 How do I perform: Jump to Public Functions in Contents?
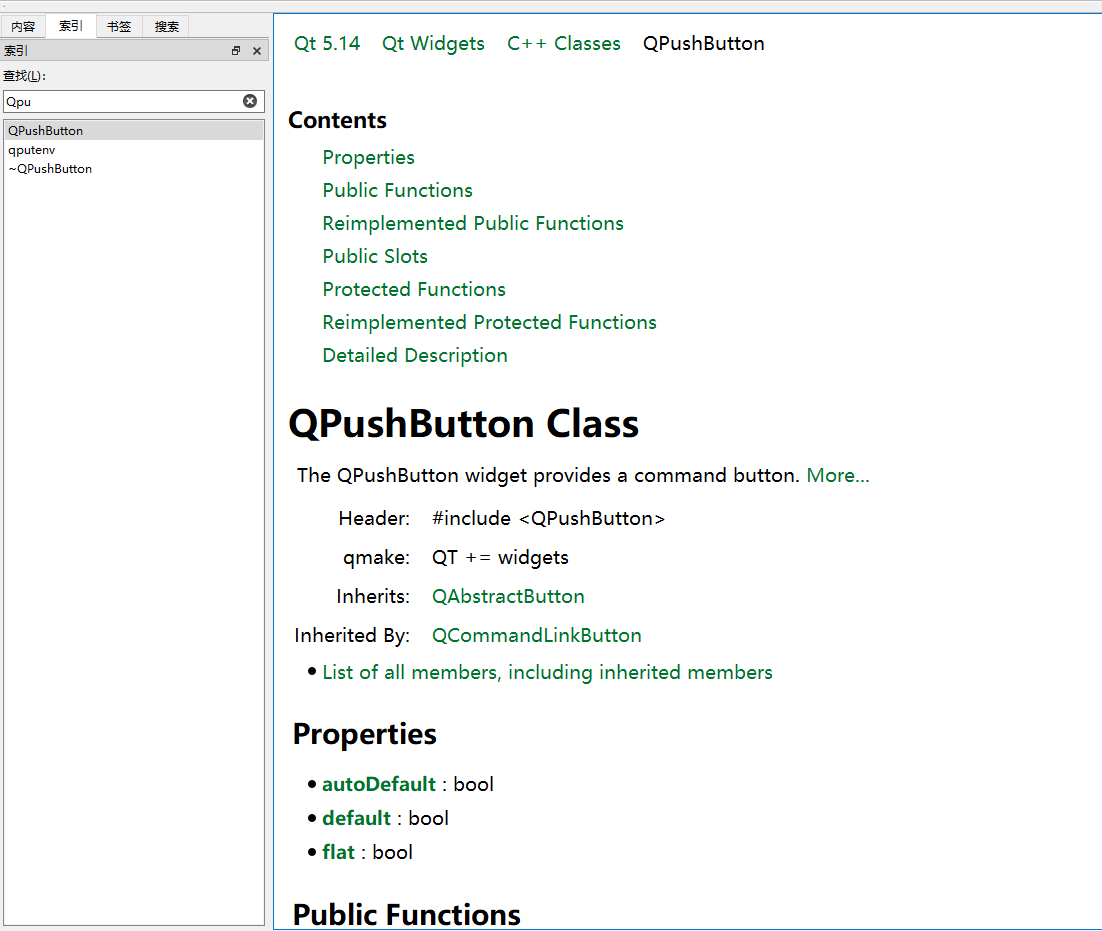click(397, 190)
